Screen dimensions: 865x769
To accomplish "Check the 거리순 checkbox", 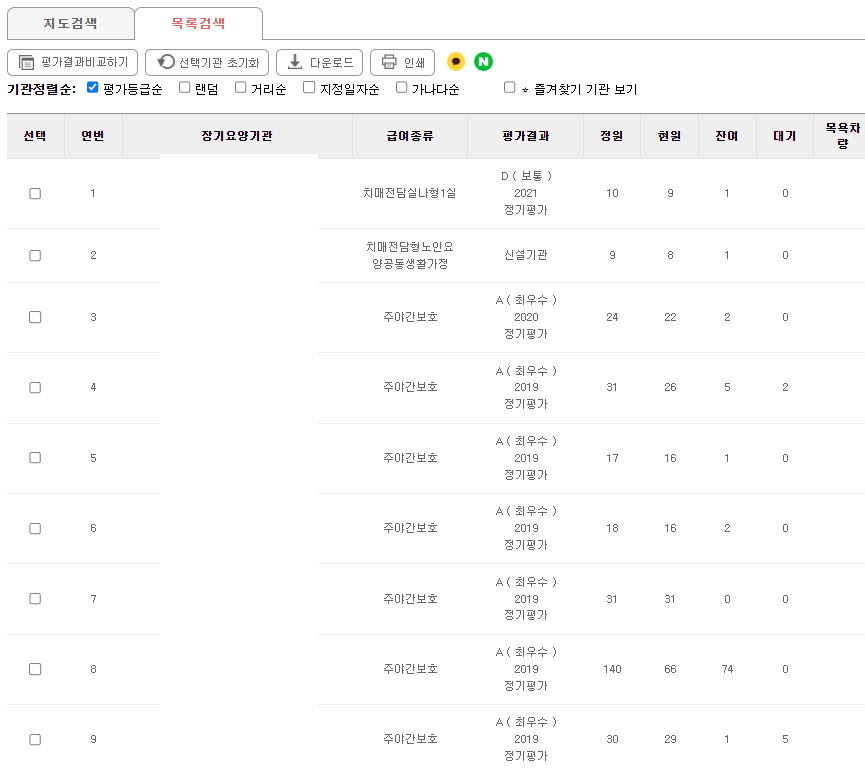I will (240, 88).
